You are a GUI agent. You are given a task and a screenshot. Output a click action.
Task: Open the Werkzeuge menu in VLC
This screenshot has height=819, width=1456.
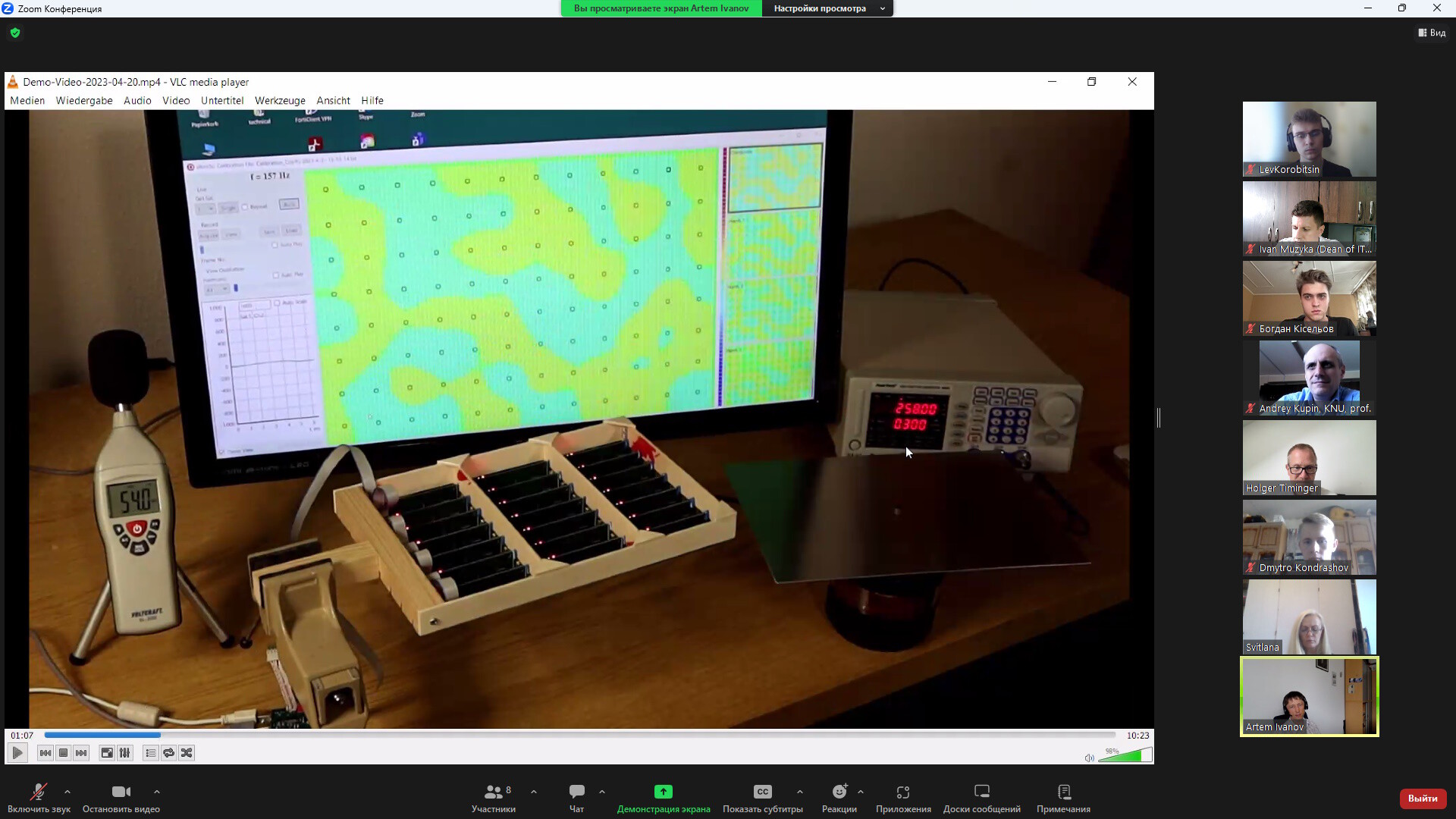click(280, 100)
